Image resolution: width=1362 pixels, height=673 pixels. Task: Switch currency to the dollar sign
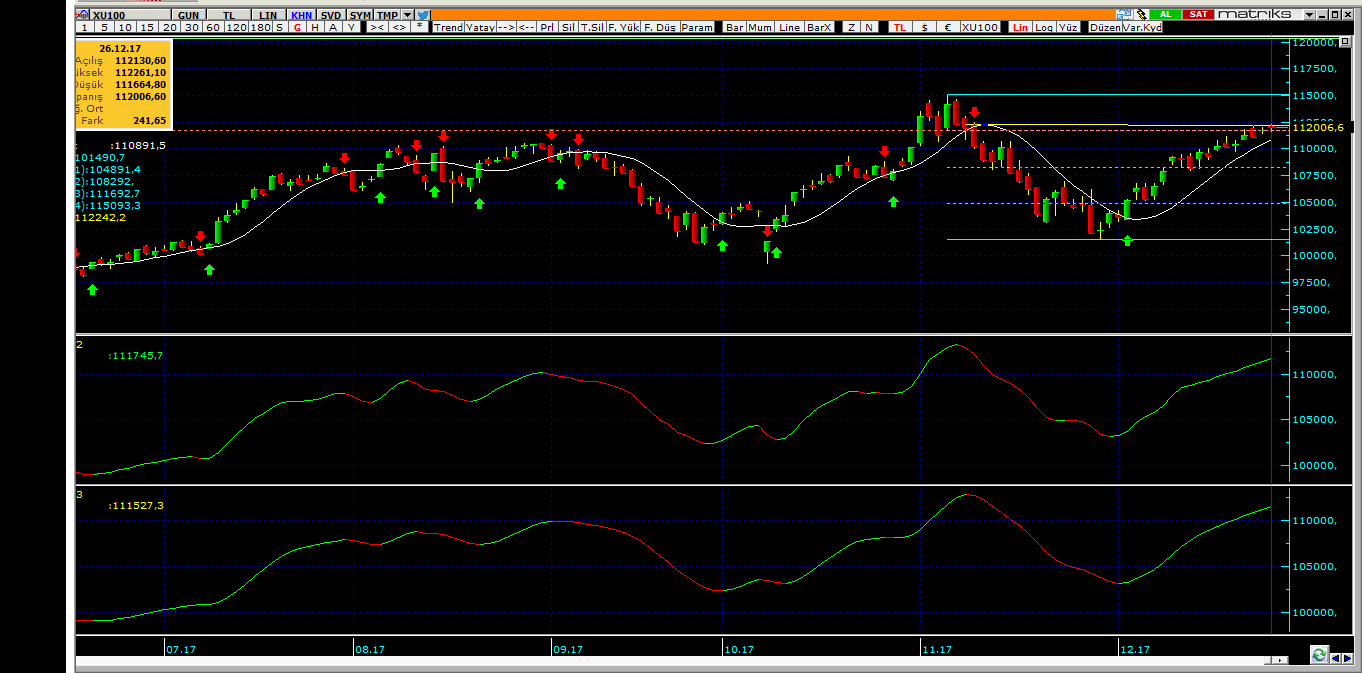923,27
